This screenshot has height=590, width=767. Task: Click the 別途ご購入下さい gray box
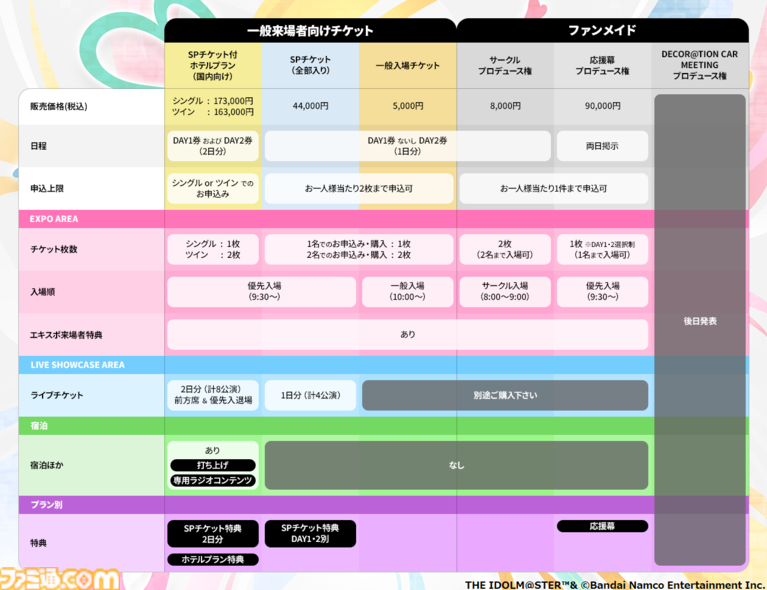pos(505,395)
